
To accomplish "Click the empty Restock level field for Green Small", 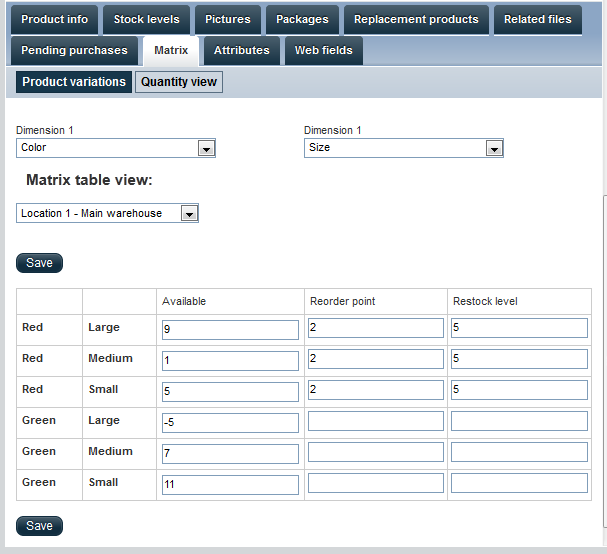I will [x=519, y=483].
